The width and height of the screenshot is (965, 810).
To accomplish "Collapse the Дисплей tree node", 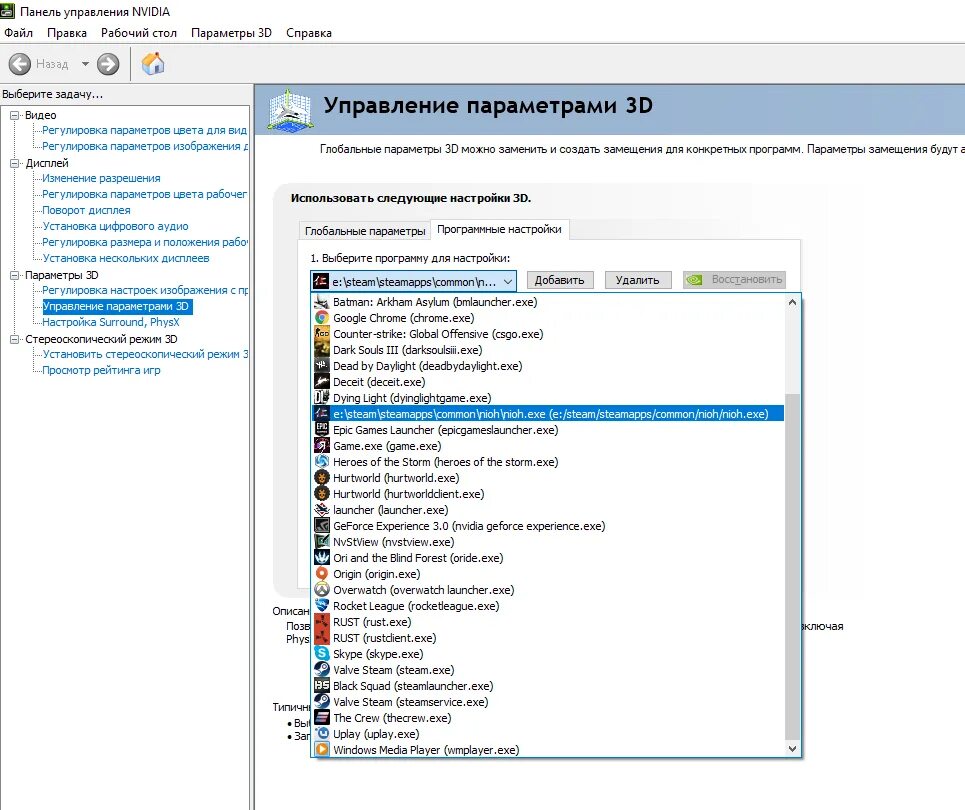I will (x=15, y=163).
